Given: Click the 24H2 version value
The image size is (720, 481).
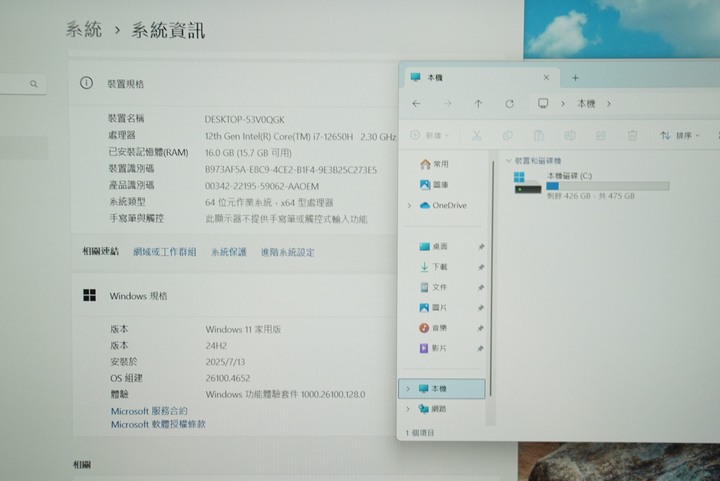Looking at the screenshot, I should [x=216, y=346].
